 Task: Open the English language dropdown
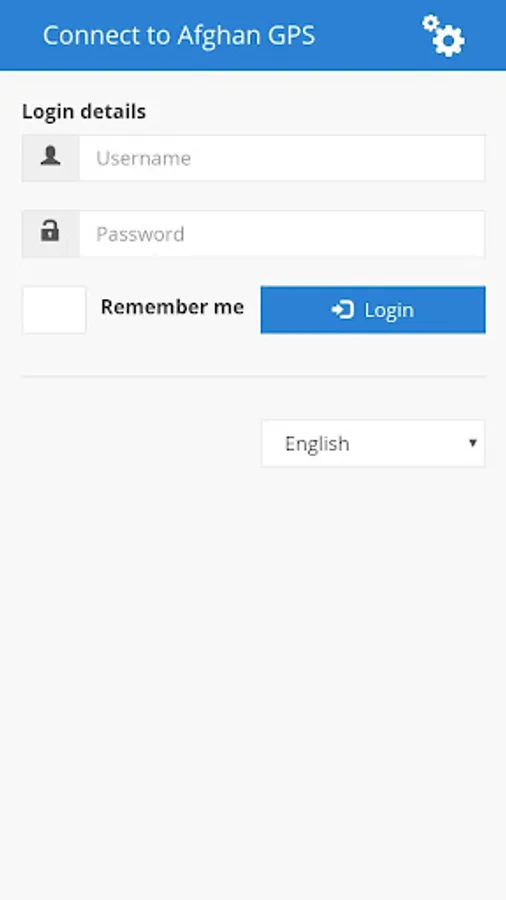(373, 443)
